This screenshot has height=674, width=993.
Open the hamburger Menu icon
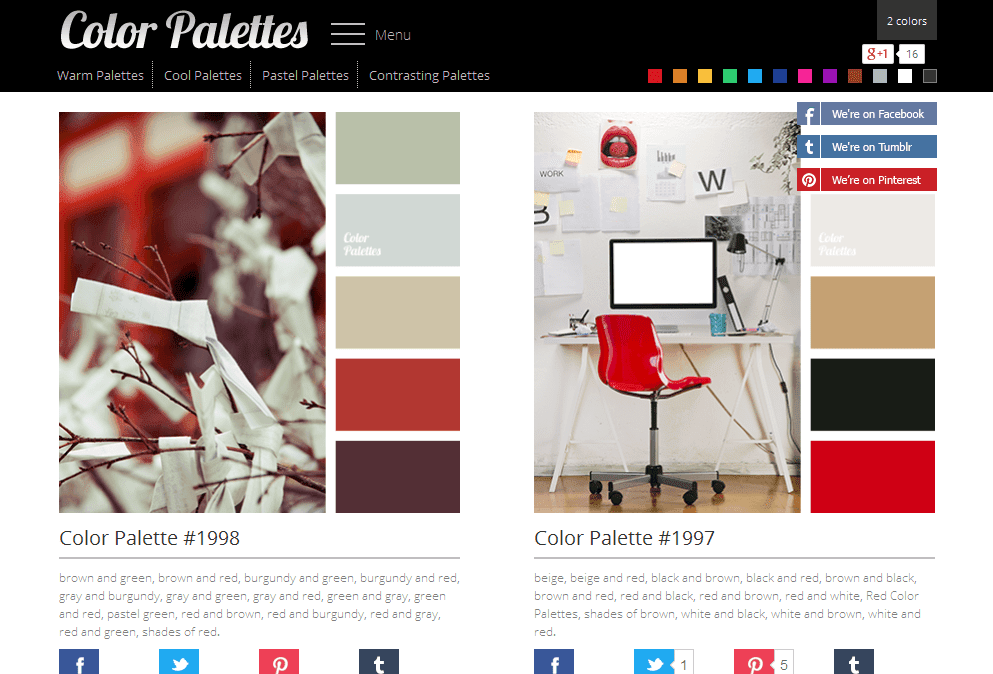point(348,34)
